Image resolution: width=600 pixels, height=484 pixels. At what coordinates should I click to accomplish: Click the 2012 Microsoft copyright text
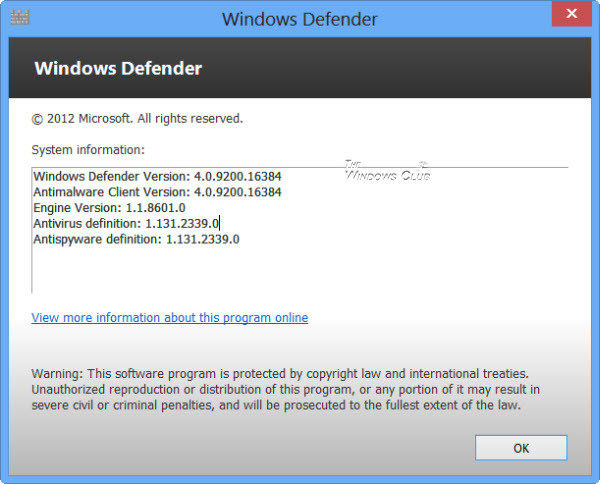[137, 119]
